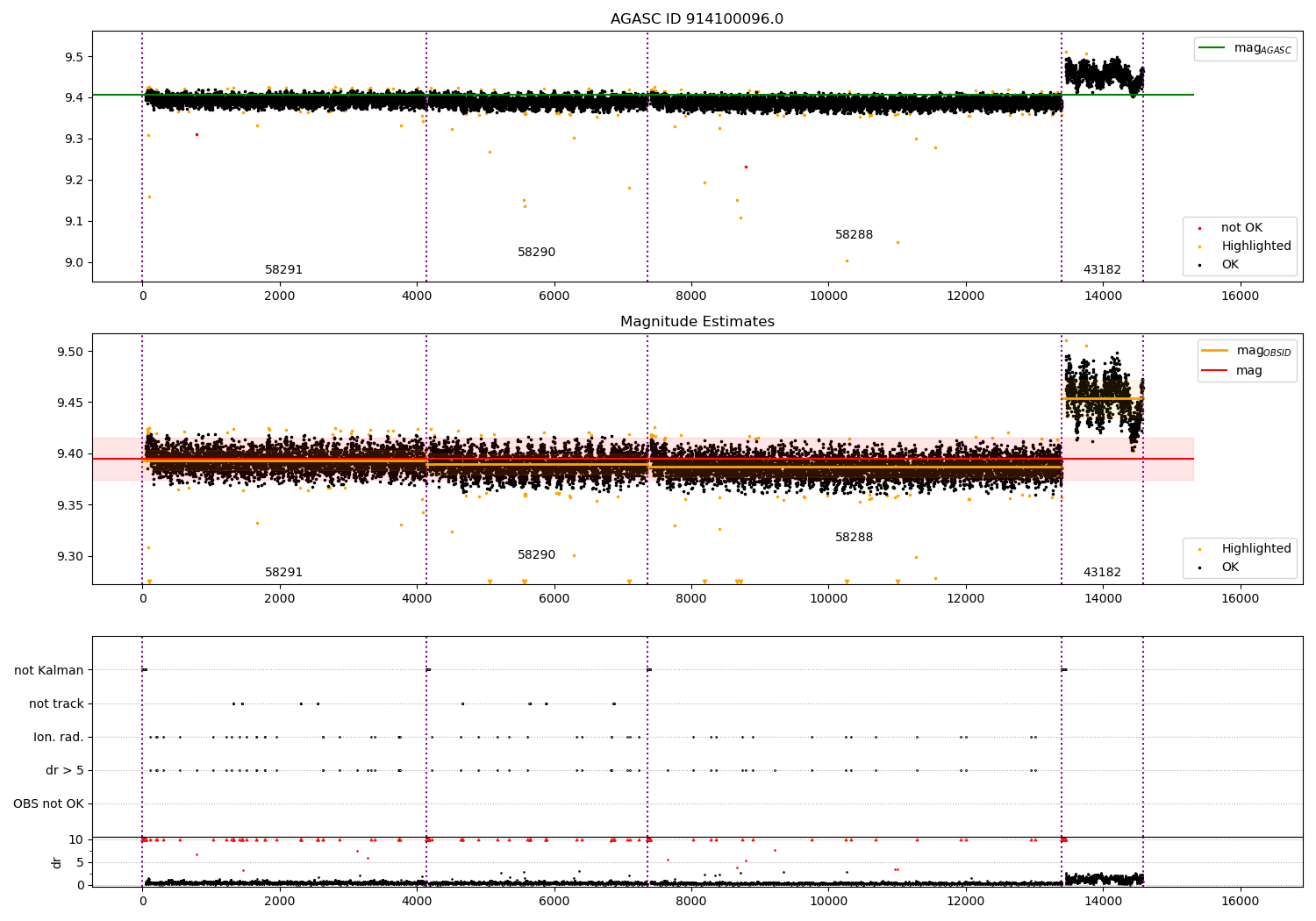
Task: Click the 14000 x-axis tick in the bottom plot
Action: coord(1103,902)
